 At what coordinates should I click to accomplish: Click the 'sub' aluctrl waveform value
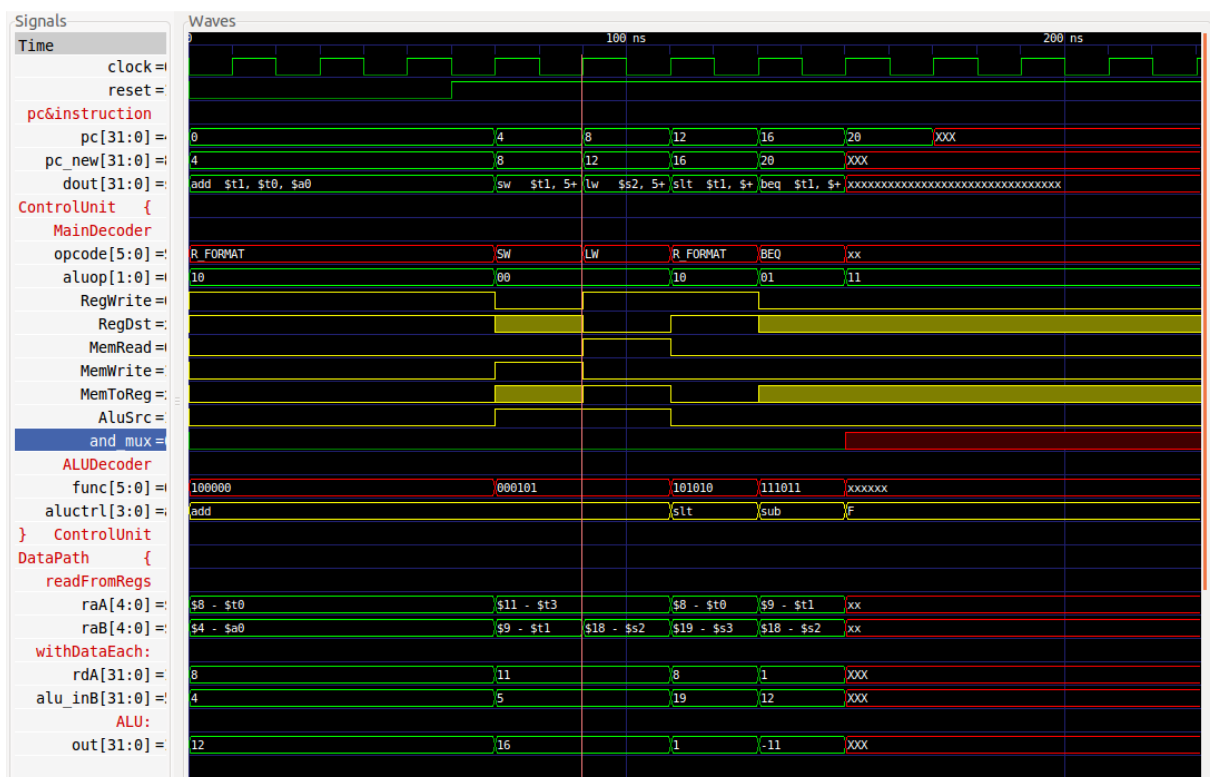pos(771,511)
